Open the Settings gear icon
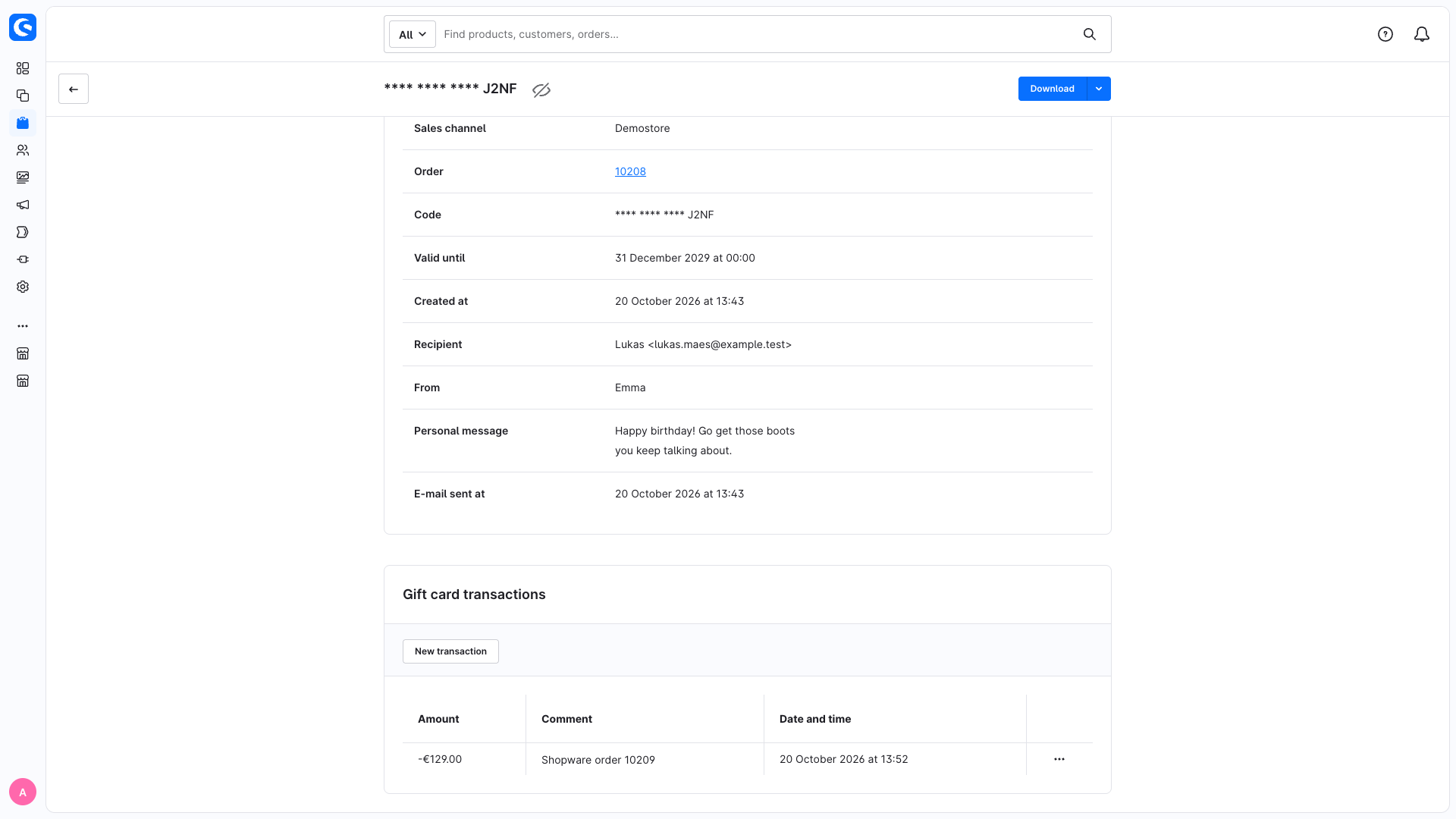 [23, 287]
